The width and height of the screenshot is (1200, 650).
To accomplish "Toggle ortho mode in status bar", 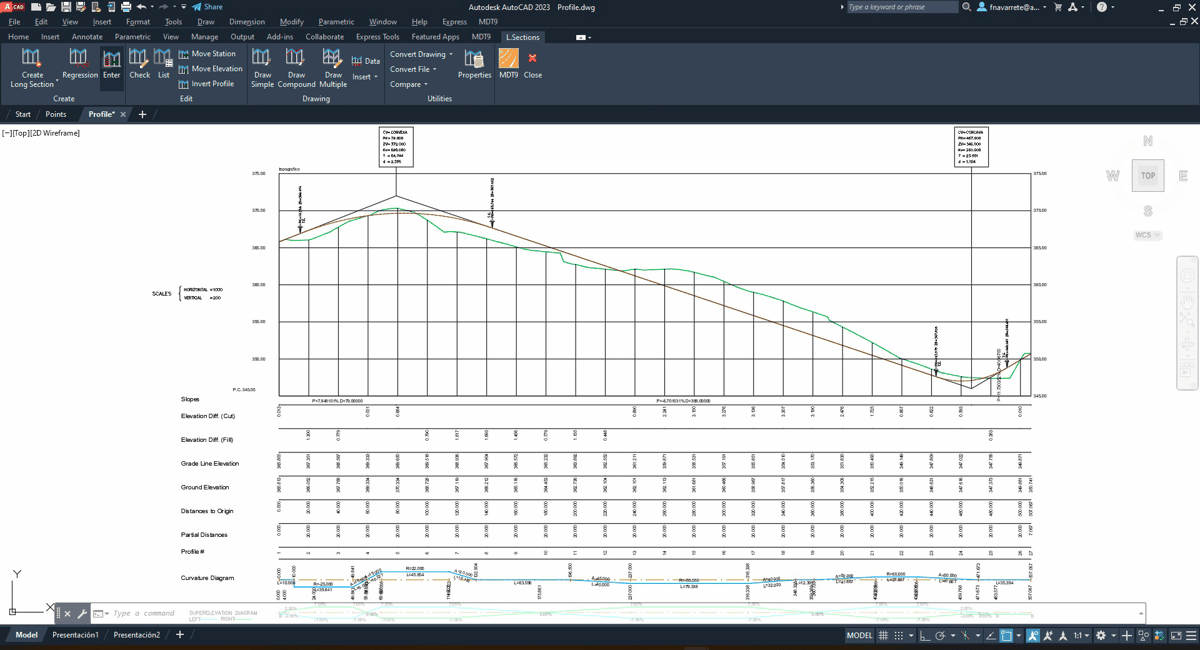I will (x=924, y=635).
